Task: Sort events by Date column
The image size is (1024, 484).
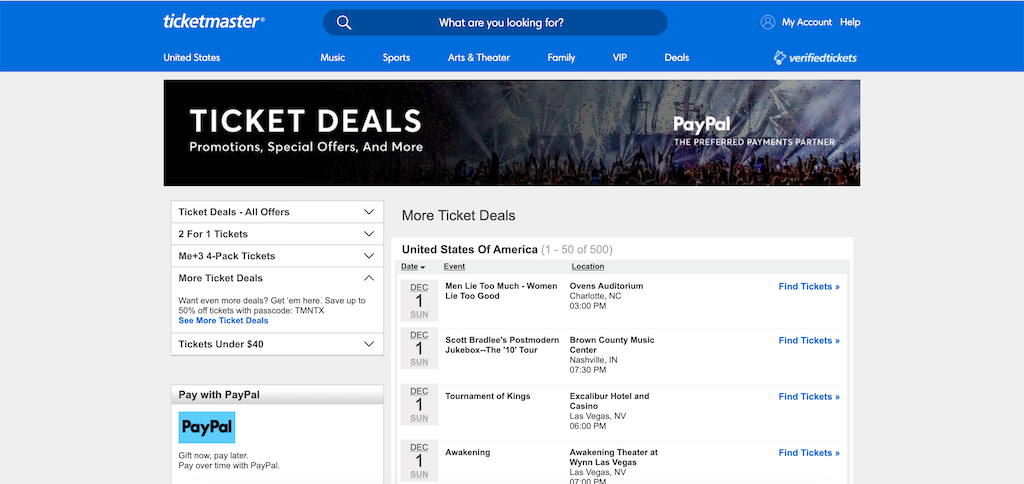Action: tap(411, 267)
